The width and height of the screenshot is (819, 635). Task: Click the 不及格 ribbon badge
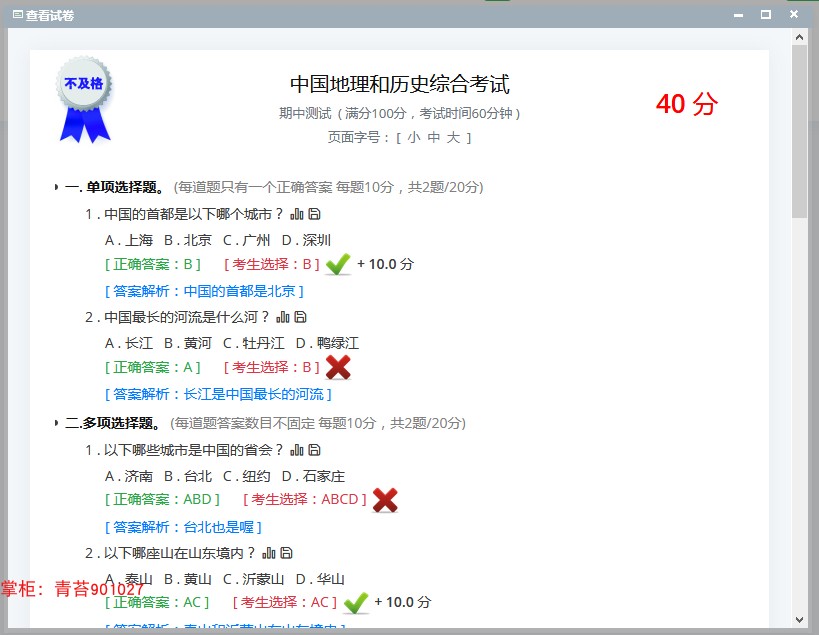click(84, 100)
